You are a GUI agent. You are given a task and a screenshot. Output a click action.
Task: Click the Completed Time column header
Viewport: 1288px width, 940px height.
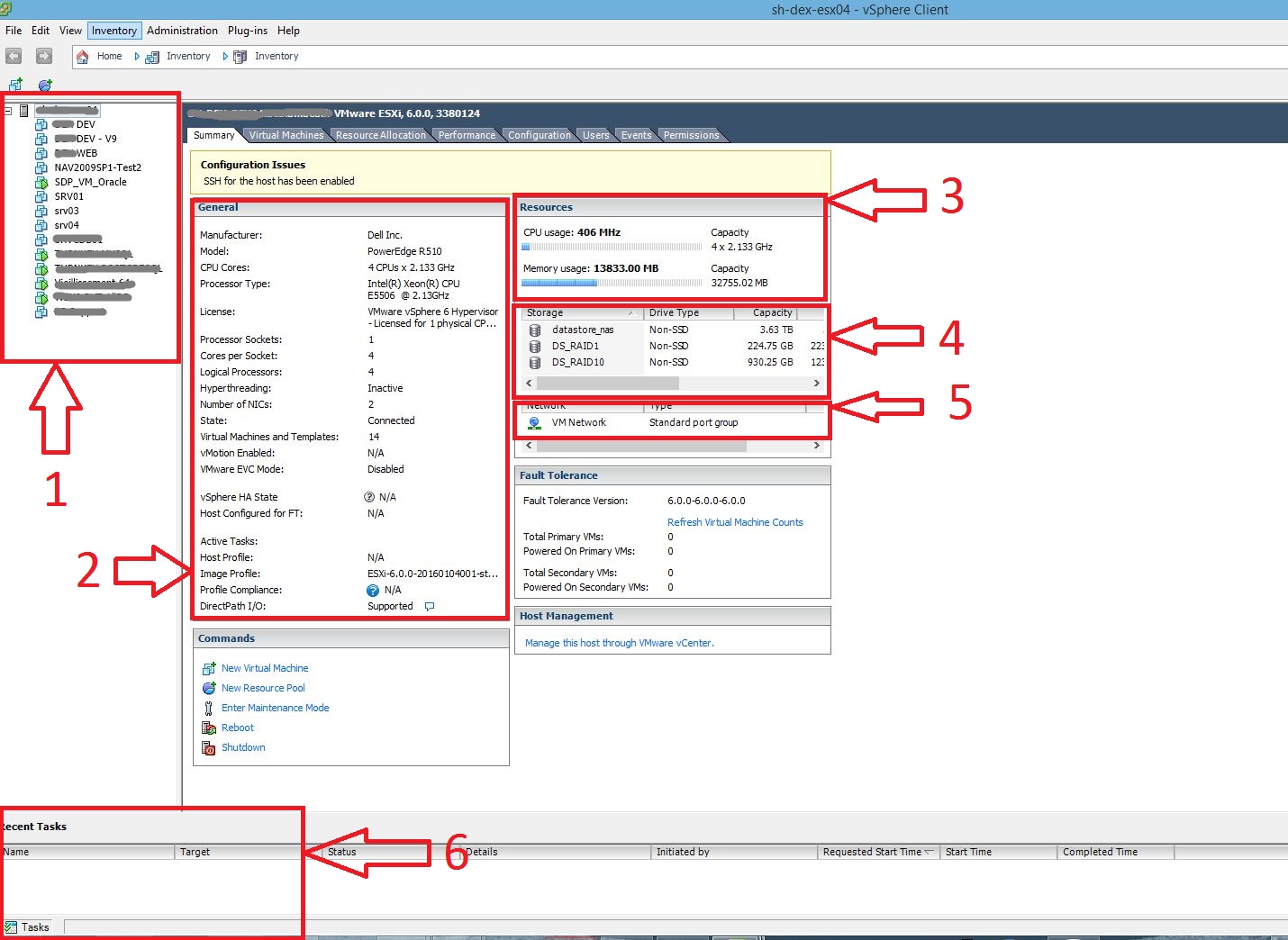click(1115, 853)
